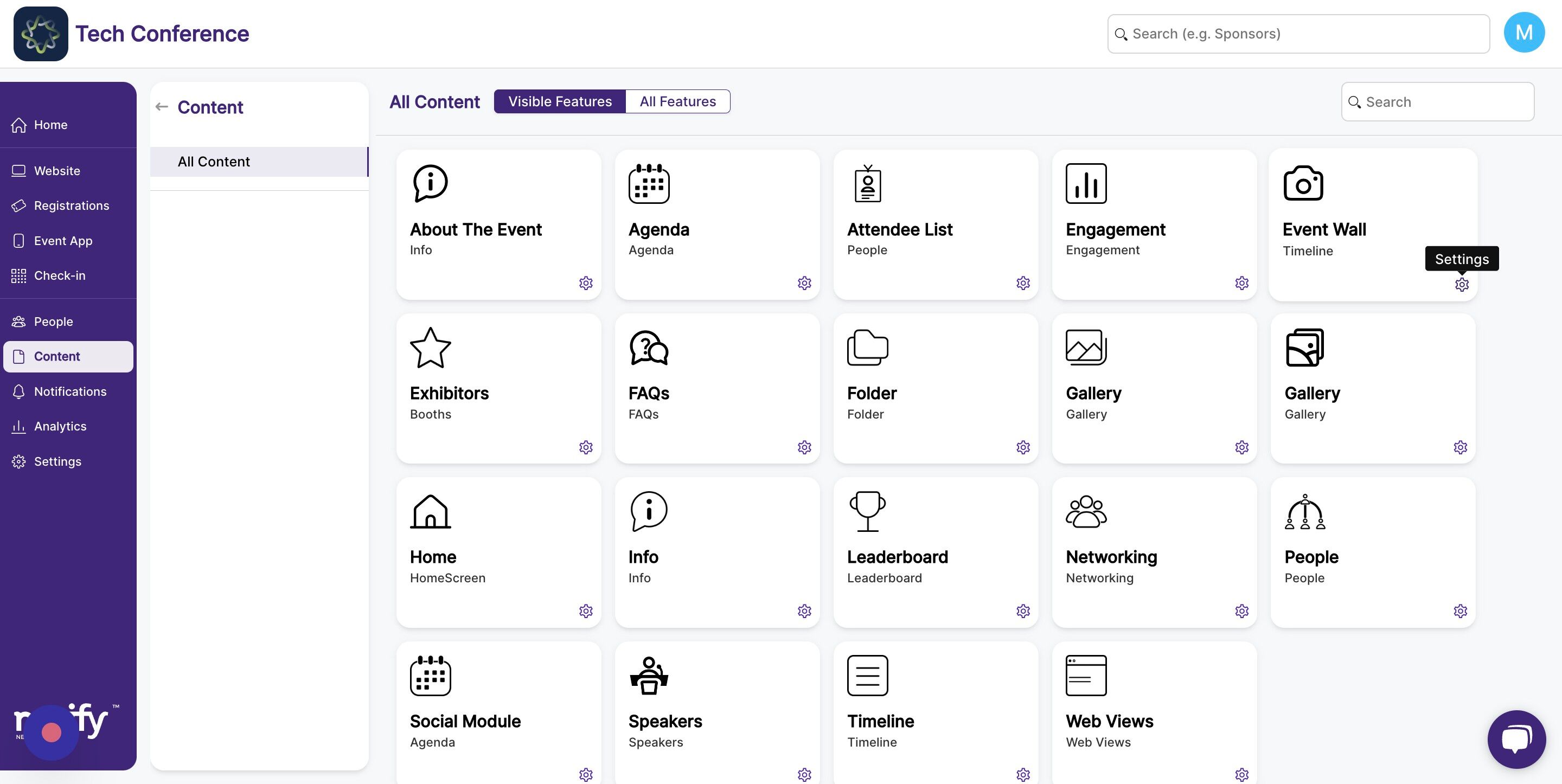Open the chat bubble widget
The width and height of the screenshot is (1562, 784).
click(1516, 739)
